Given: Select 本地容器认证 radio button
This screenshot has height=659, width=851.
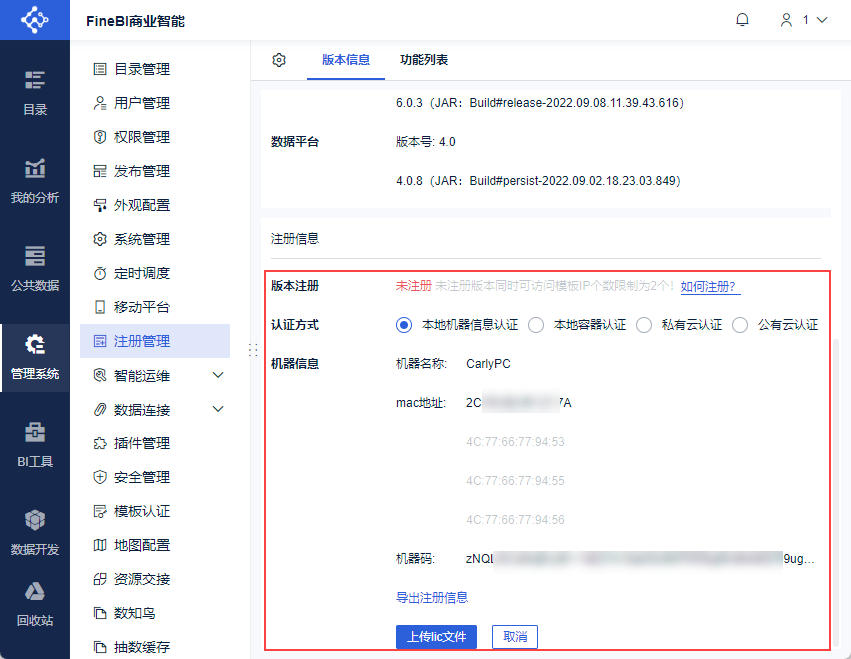Looking at the screenshot, I should point(536,325).
